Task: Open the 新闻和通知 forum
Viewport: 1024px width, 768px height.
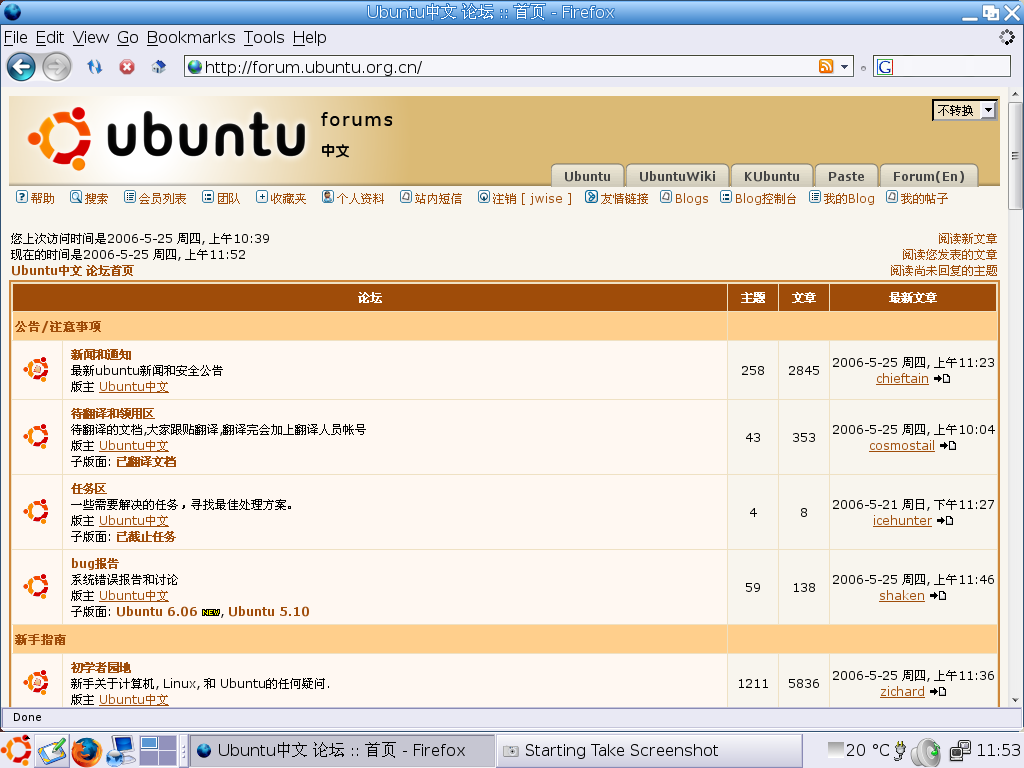Action: pyautogui.click(x=101, y=355)
